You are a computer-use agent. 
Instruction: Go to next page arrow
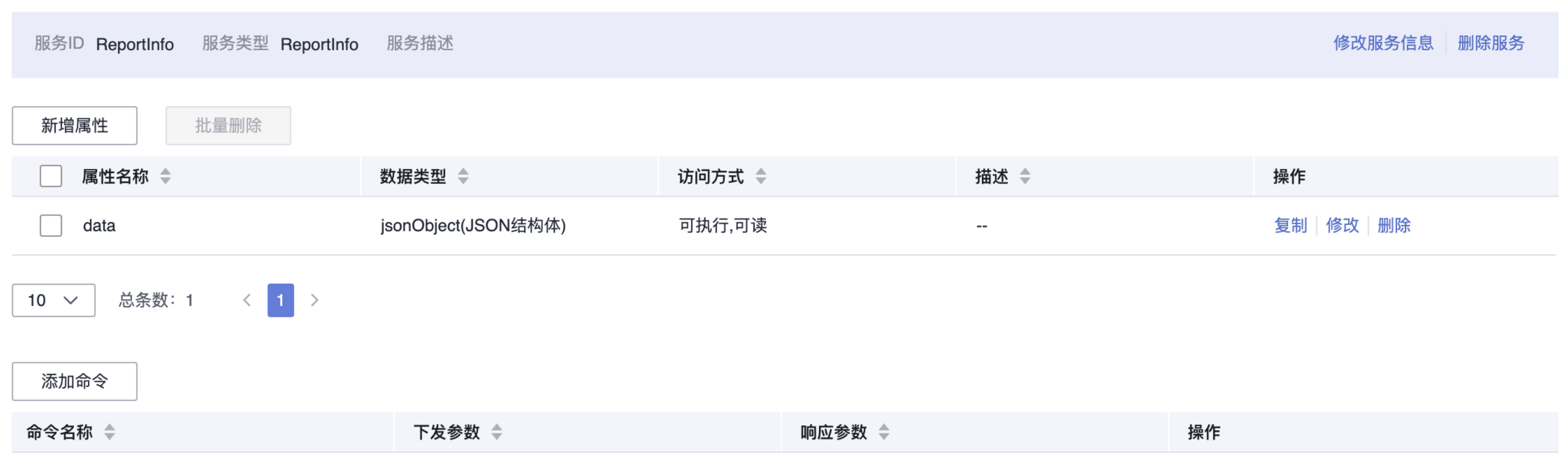(x=314, y=300)
